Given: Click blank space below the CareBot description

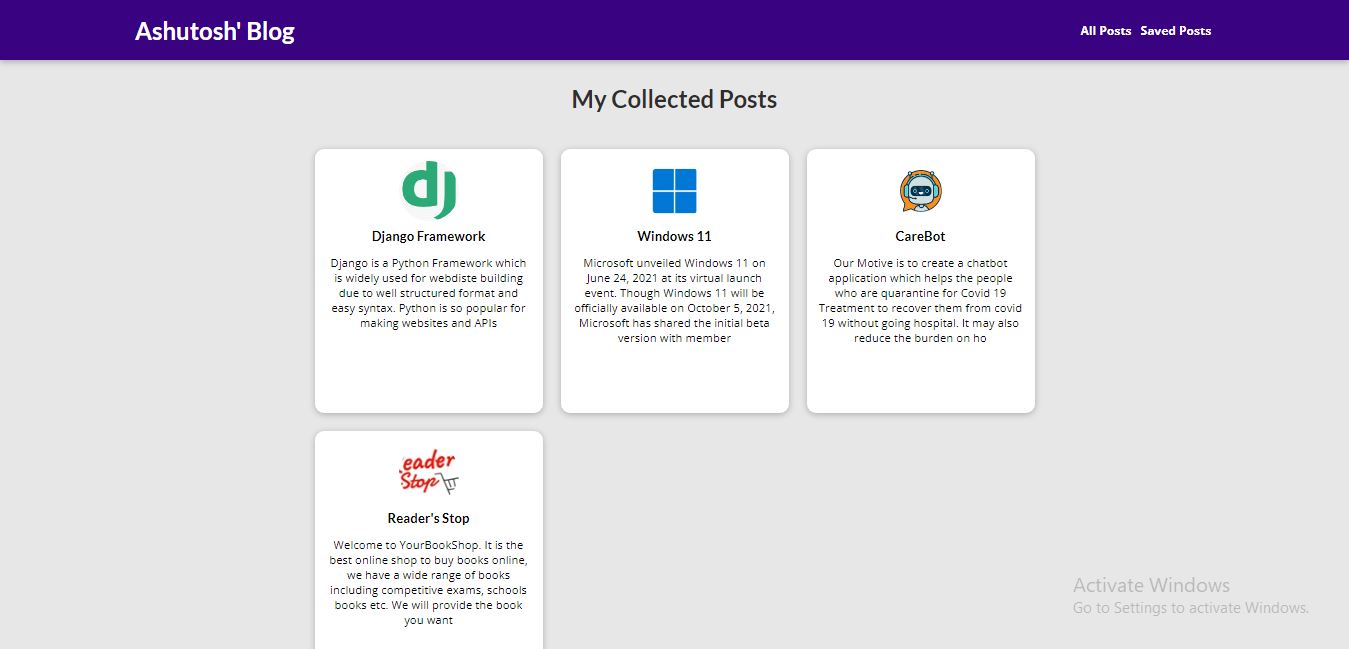Looking at the screenshot, I should click(x=920, y=380).
